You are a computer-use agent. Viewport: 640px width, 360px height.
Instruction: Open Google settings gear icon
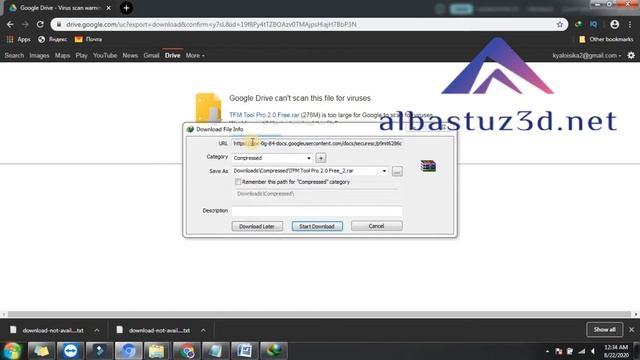tap(631, 55)
